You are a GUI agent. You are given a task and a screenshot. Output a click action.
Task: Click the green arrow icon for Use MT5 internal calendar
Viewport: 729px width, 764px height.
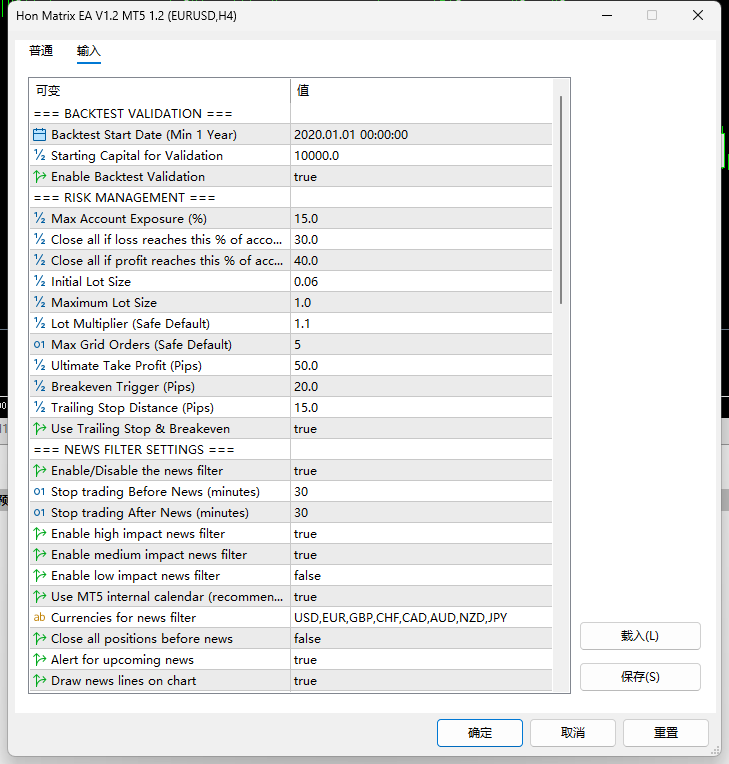(39, 596)
